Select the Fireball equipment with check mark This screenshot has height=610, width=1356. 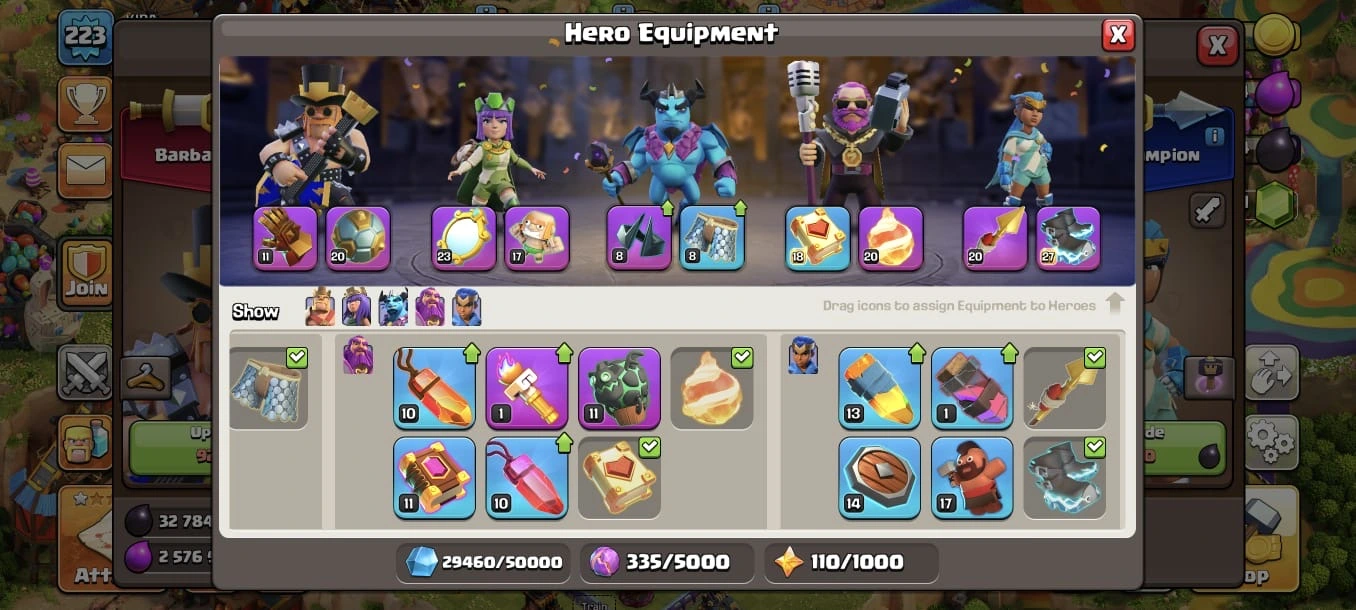(711, 388)
